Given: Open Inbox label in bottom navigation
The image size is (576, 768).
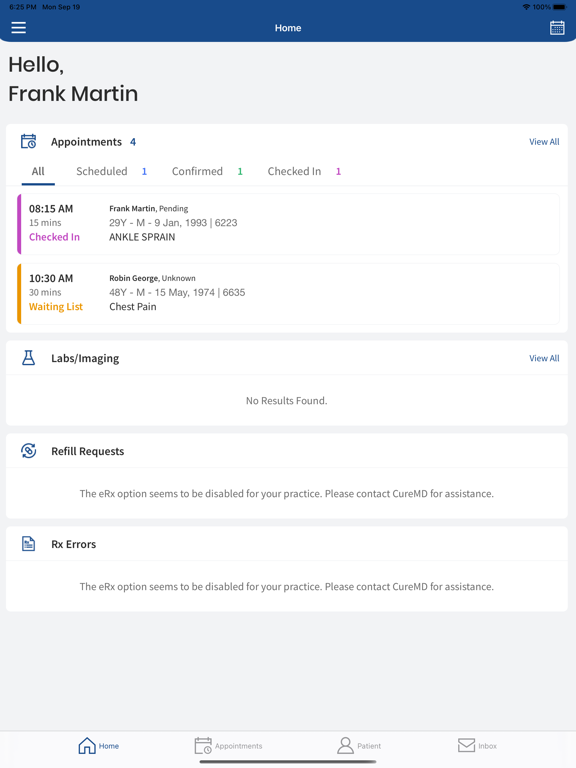Looking at the screenshot, I should [x=487, y=746].
